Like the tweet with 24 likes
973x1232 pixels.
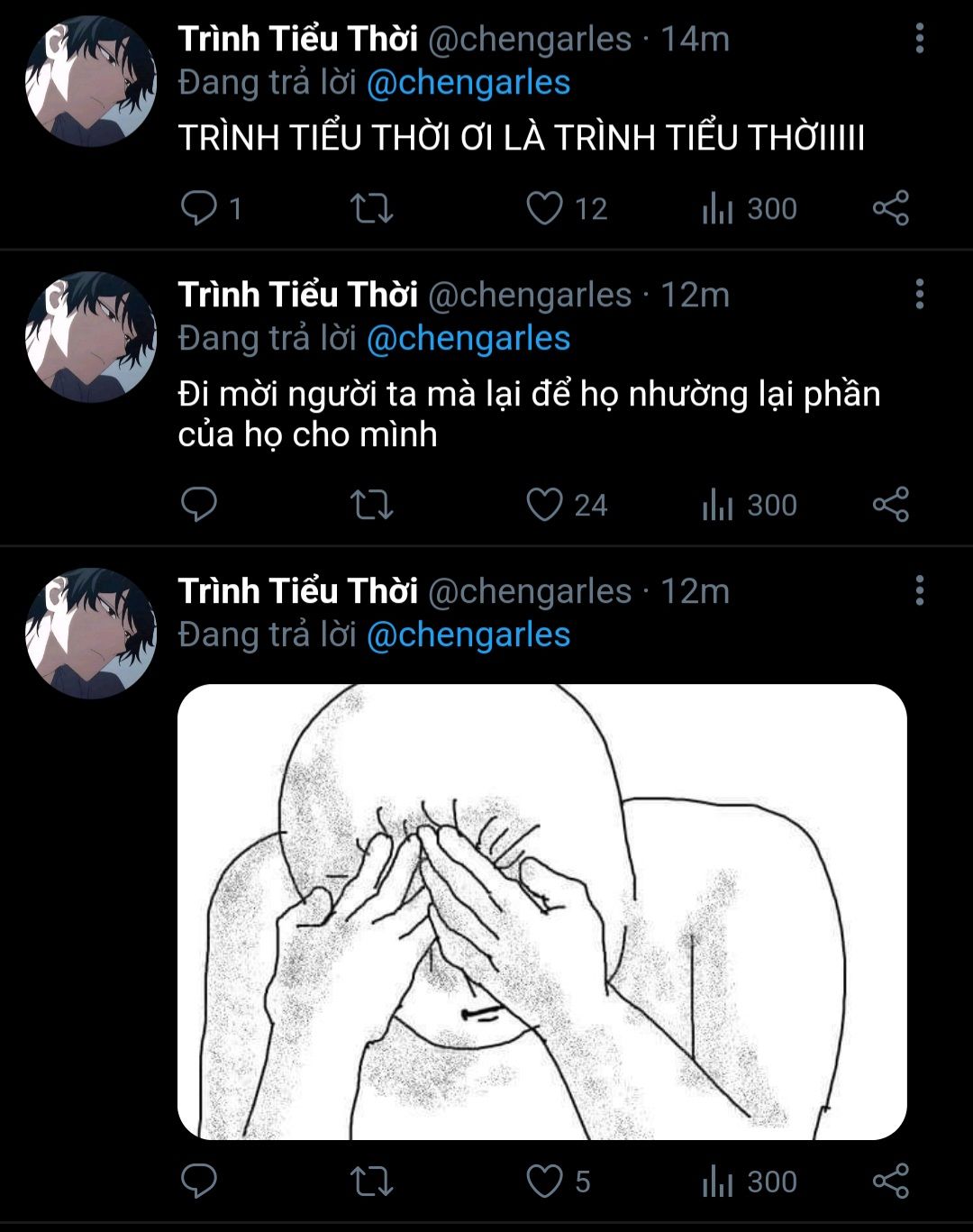point(544,505)
